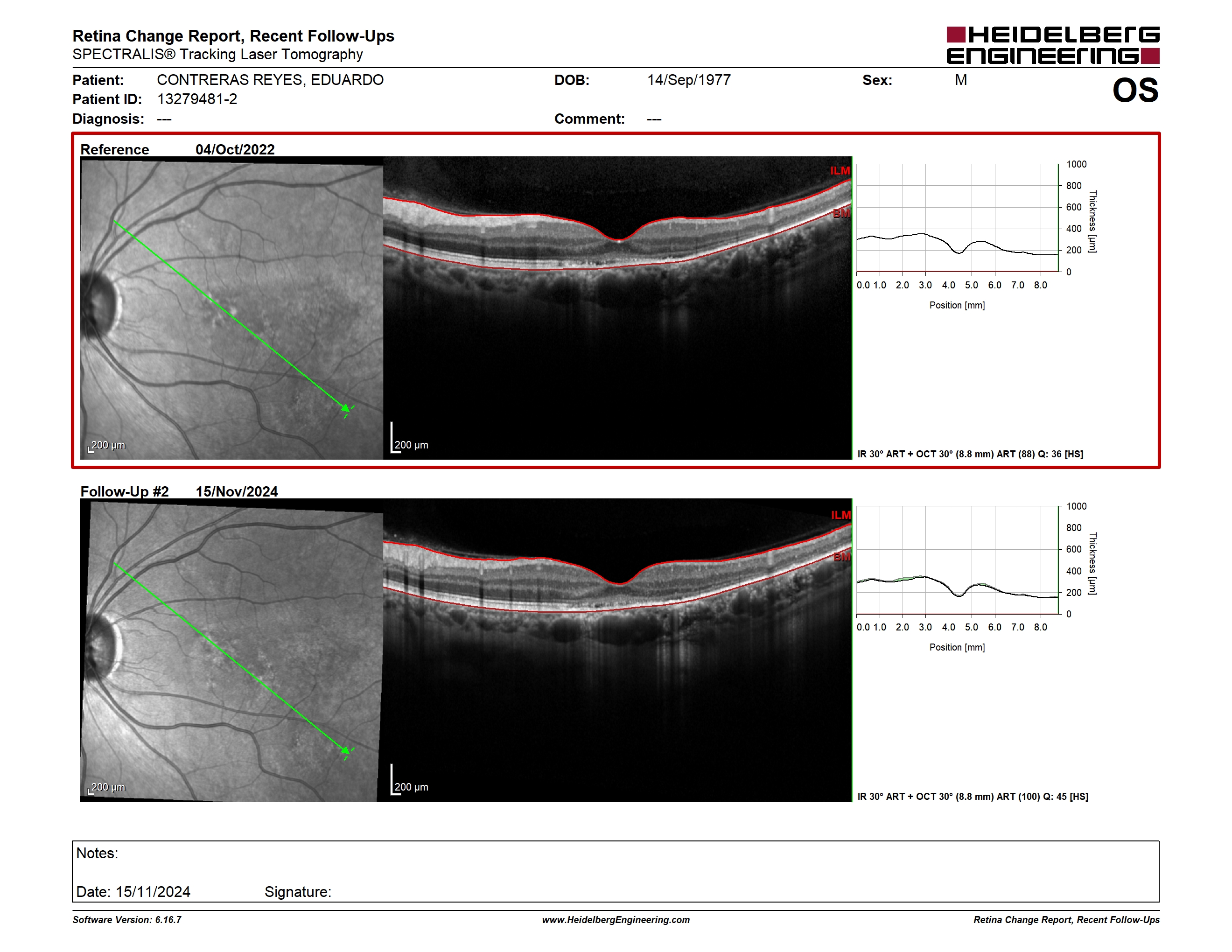Click the 'Thickness [µm]' axis label on Follow-Up graph
Screen dimensions: 1232x952
(1092, 564)
